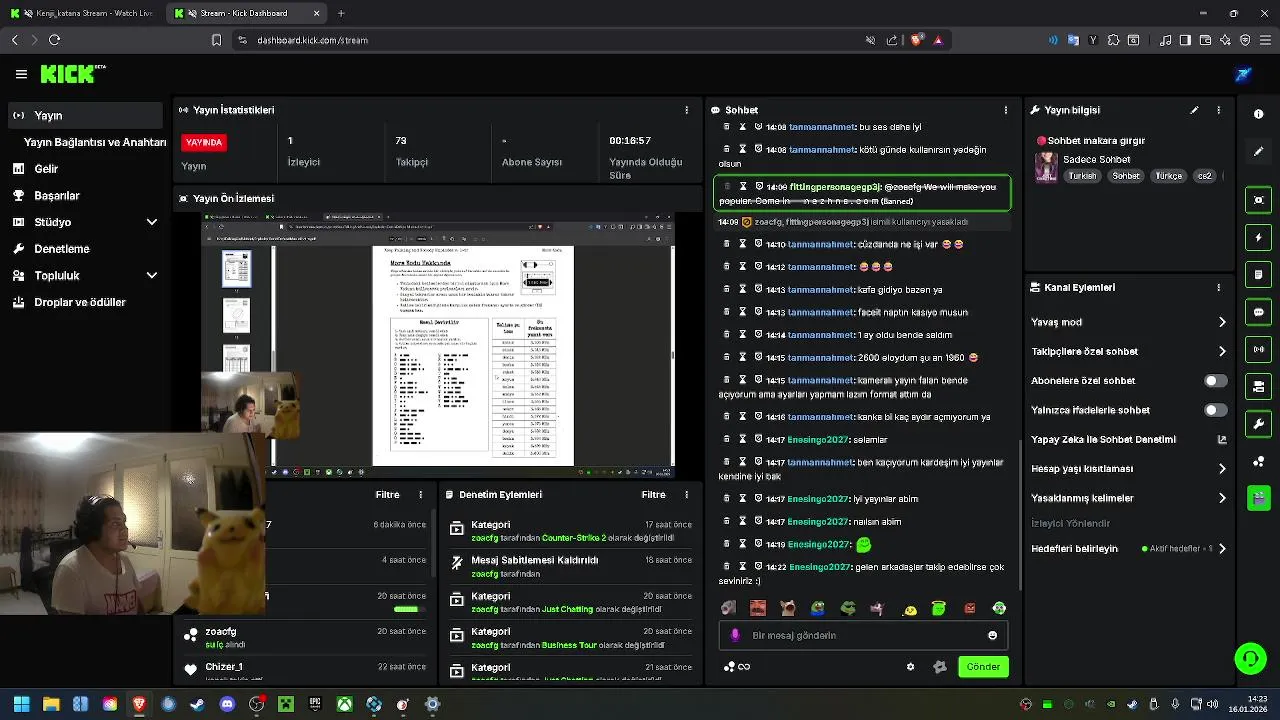Viewport: 1280px width, 720px height.
Task: Toggle Yalnızca ifadelerle sohbet switch
Action: pos(1215,410)
